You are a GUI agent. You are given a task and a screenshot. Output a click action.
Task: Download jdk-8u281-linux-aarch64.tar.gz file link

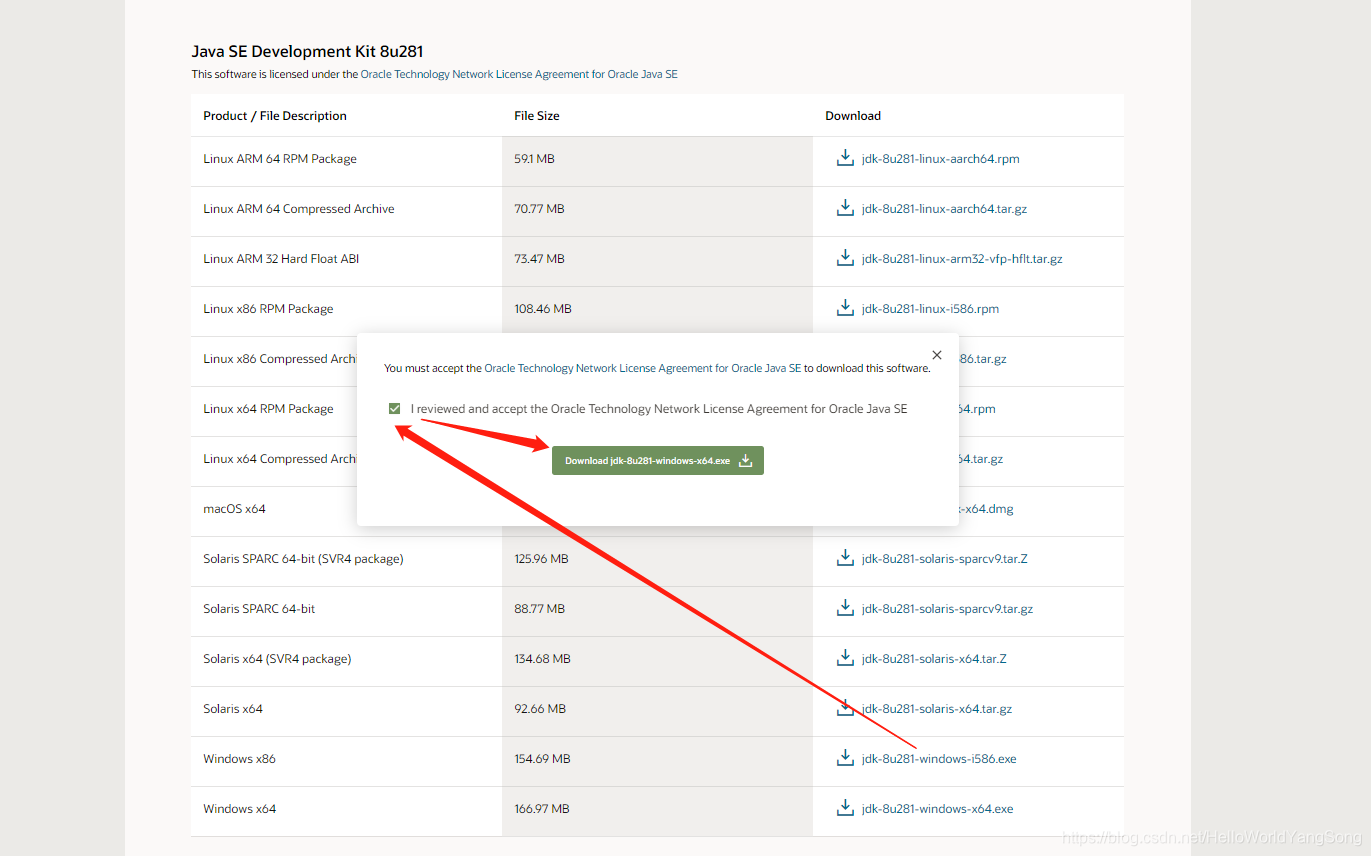coord(944,209)
